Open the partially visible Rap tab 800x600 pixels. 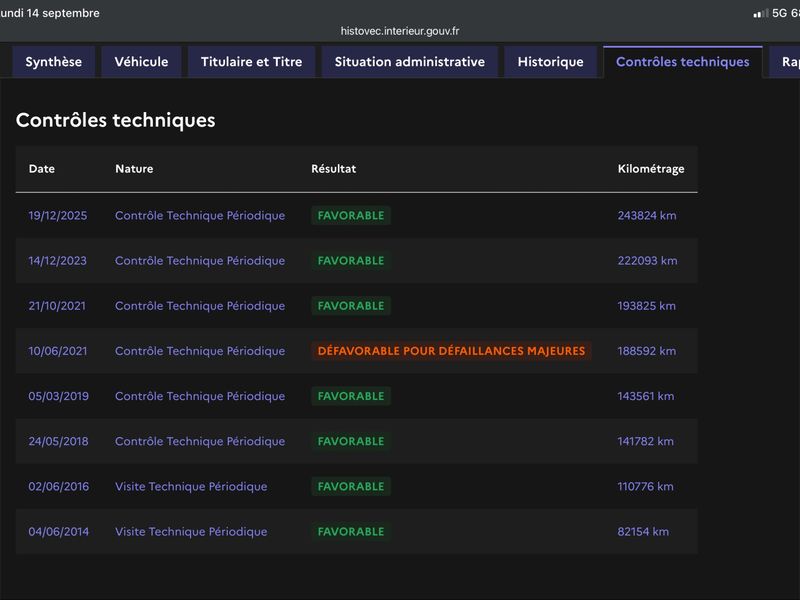[786, 62]
